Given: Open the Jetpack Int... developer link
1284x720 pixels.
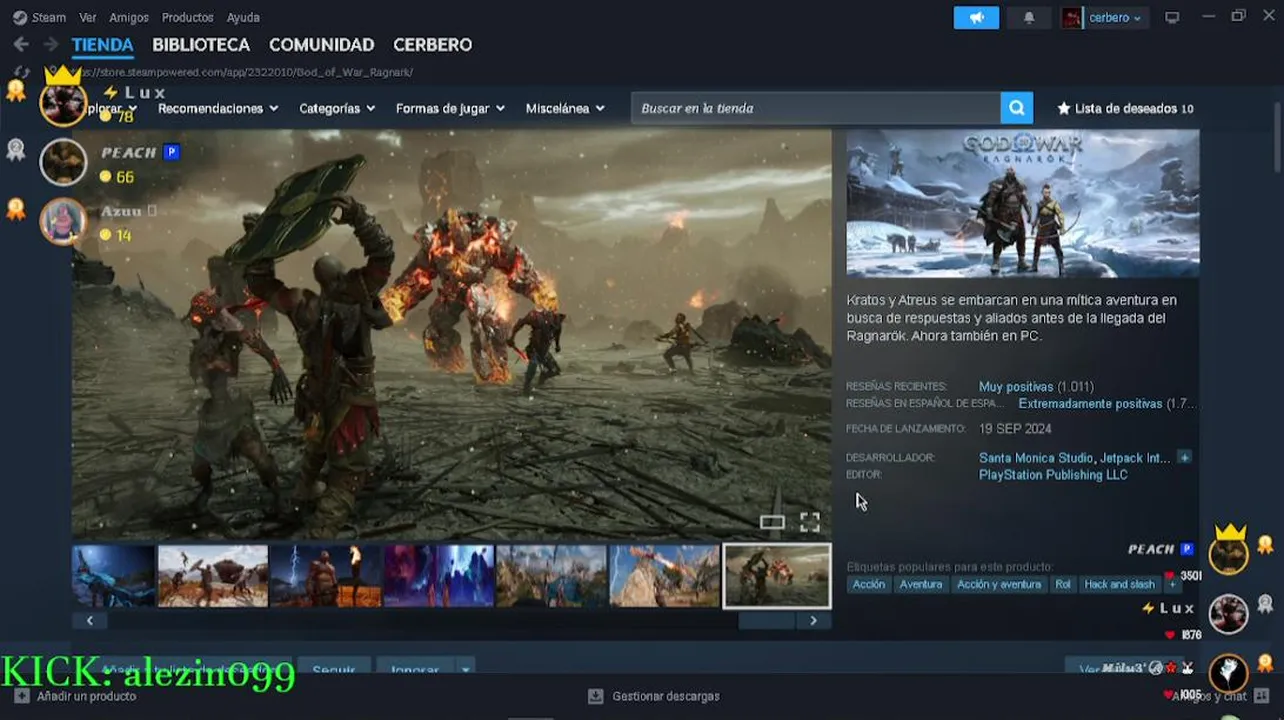Looking at the screenshot, I should 1135,458.
